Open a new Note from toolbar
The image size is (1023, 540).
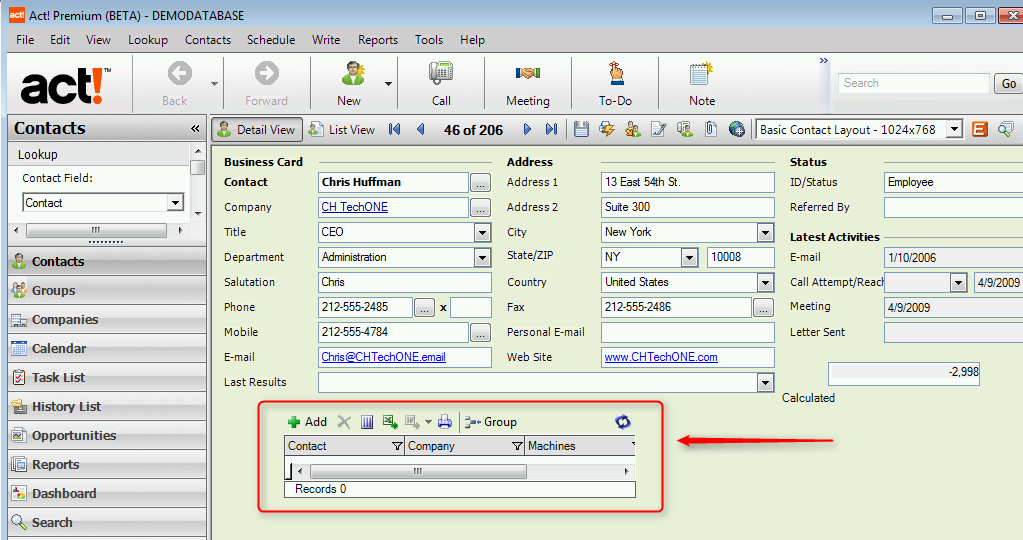click(702, 83)
